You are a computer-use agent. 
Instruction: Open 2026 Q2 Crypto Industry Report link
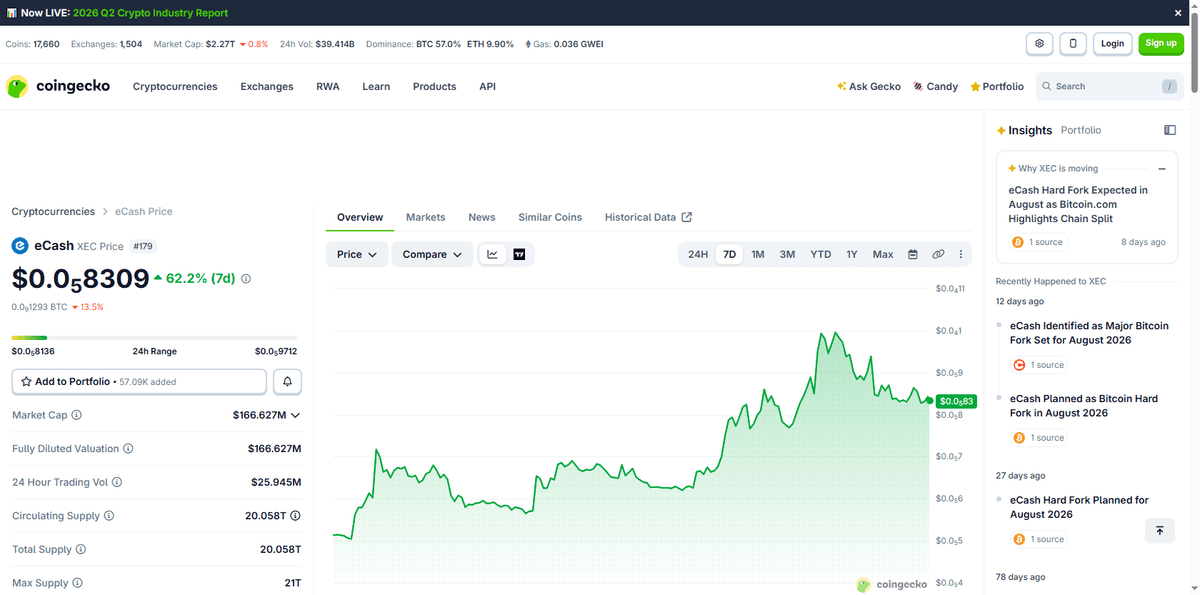pos(148,13)
